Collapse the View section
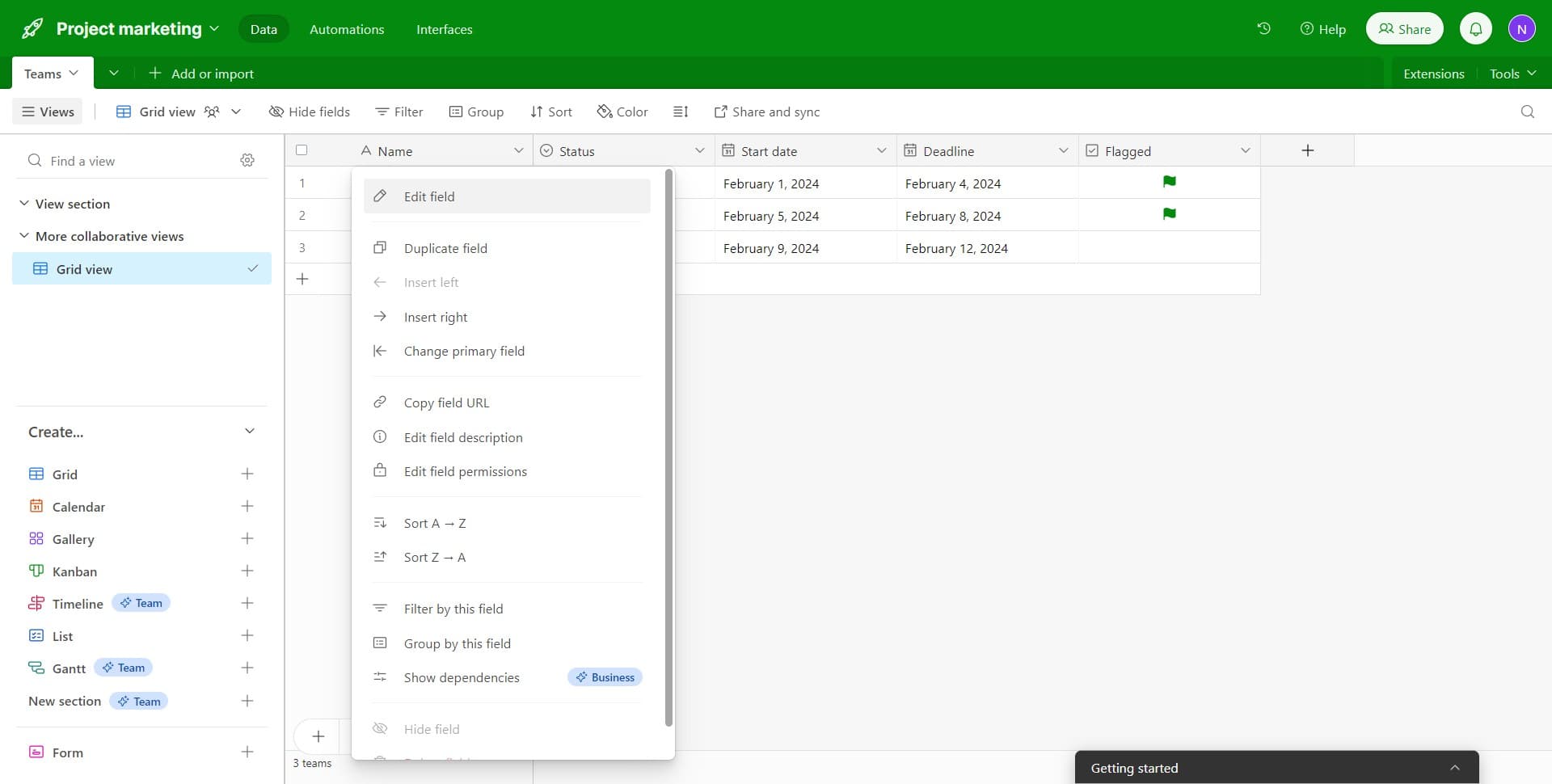This screenshot has height=784, width=1552. pyautogui.click(x=23, y=203)
